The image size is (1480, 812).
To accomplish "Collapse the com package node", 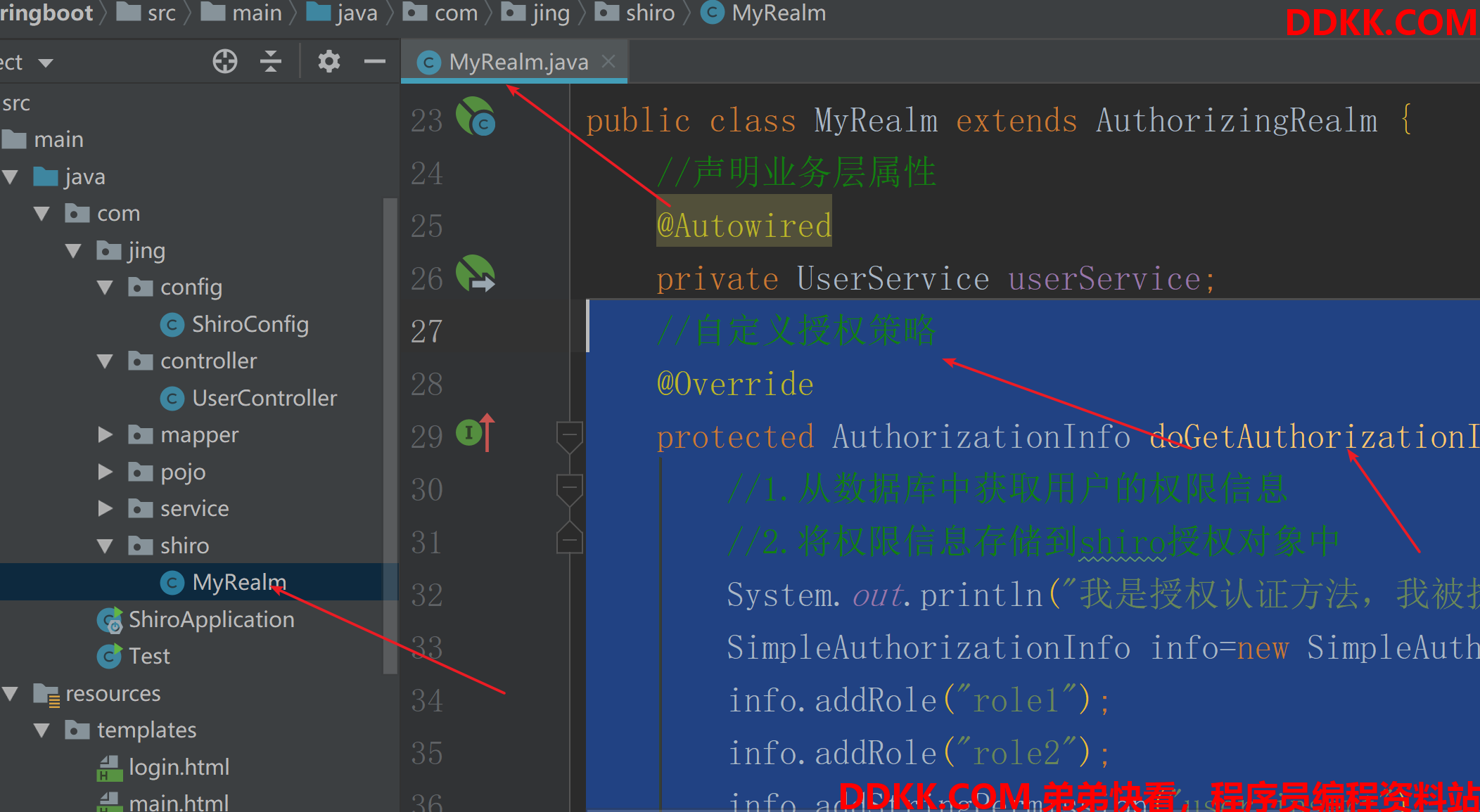I will click(x=42, y=213).
